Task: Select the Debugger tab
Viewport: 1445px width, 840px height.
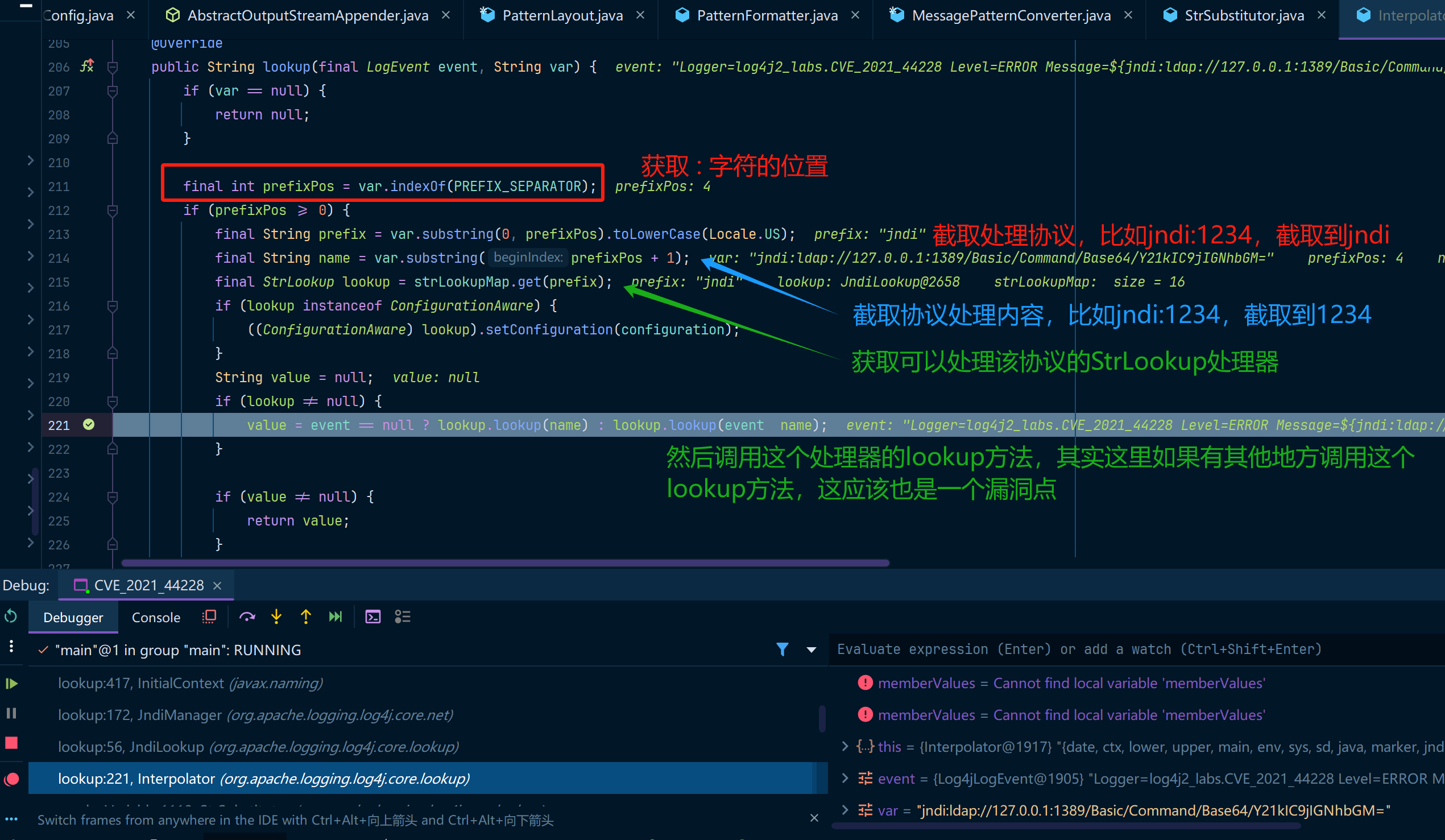Action: tap(73, 618)
